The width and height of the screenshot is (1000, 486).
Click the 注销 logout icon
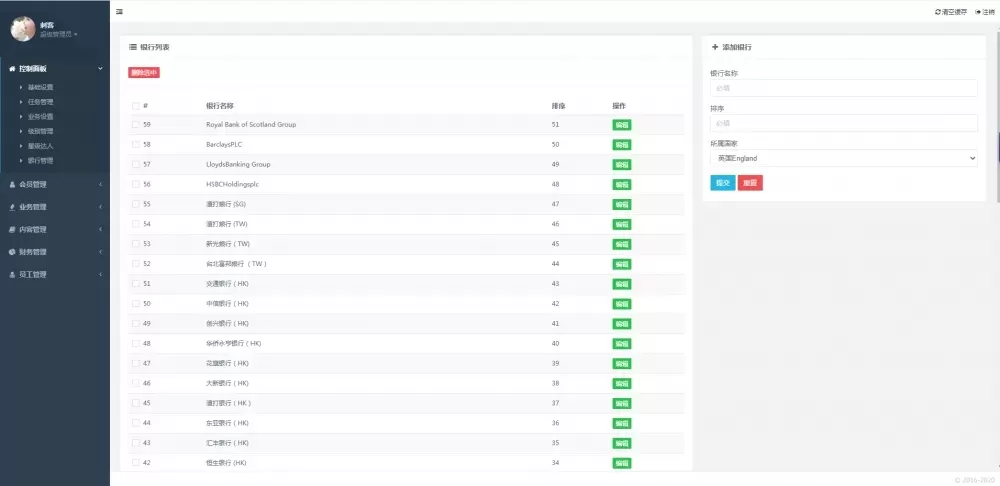click(978, 12)
